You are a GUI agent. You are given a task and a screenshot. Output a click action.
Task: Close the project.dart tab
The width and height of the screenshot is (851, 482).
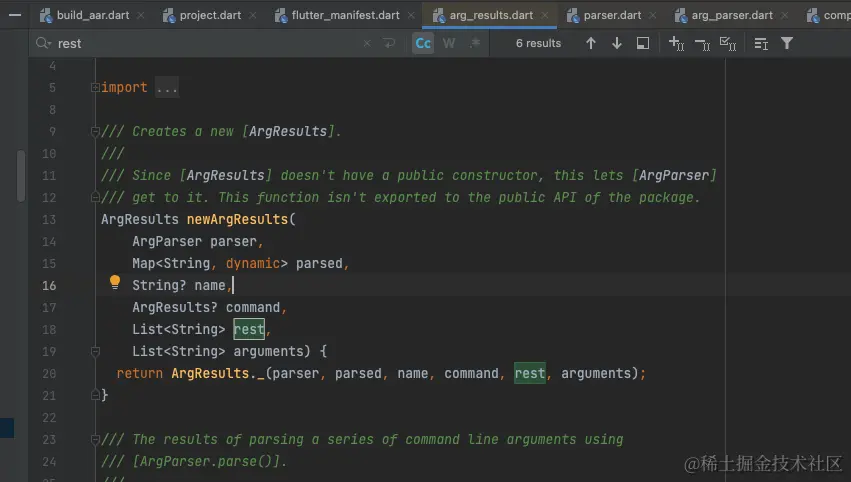(x=253, y=15)
